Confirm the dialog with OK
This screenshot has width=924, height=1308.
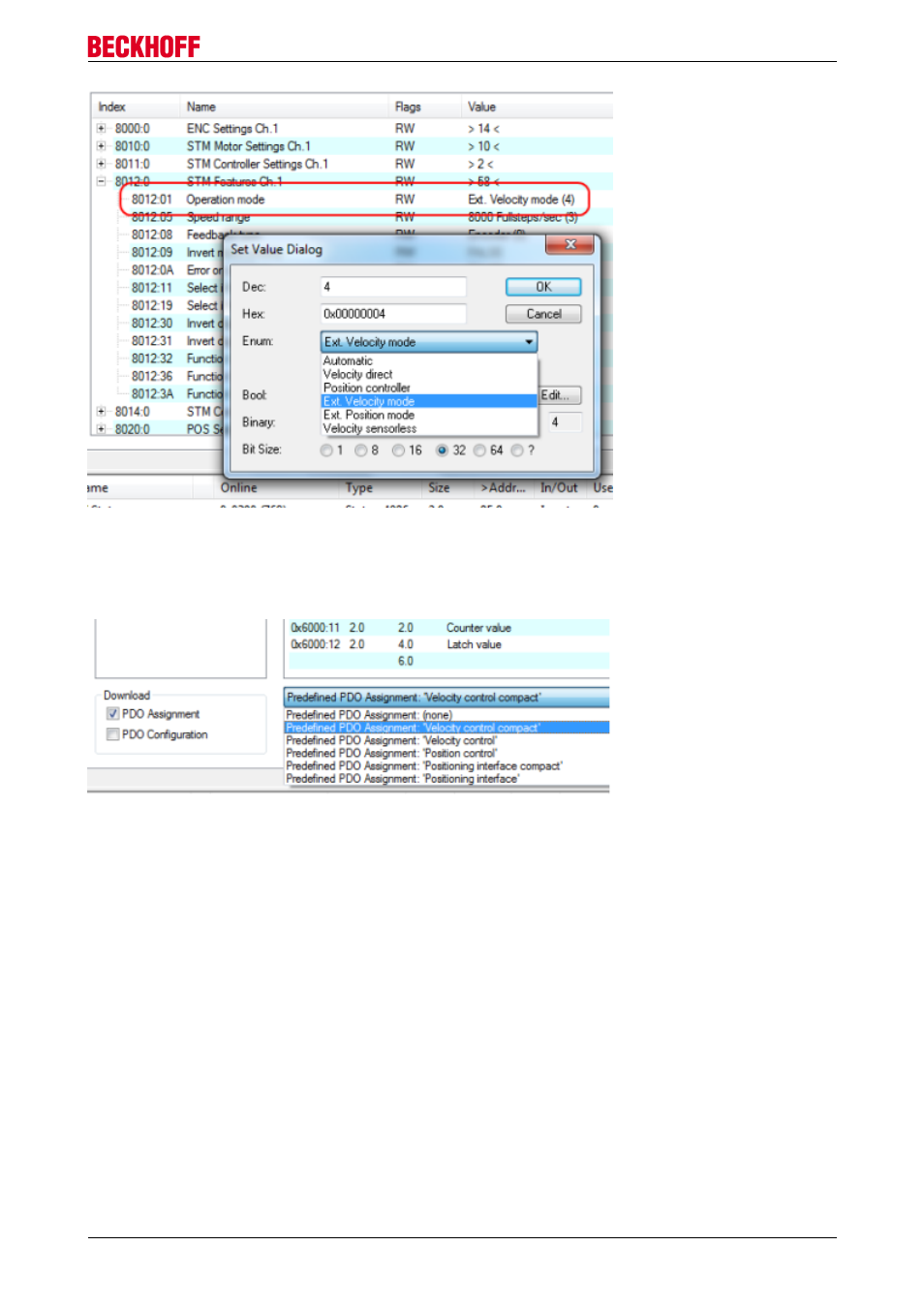click(543, 287)
